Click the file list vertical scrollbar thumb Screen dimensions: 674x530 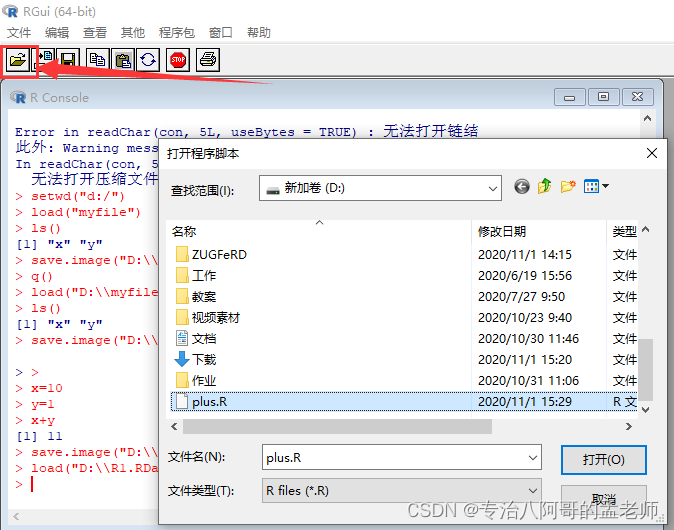pos(645,370)
